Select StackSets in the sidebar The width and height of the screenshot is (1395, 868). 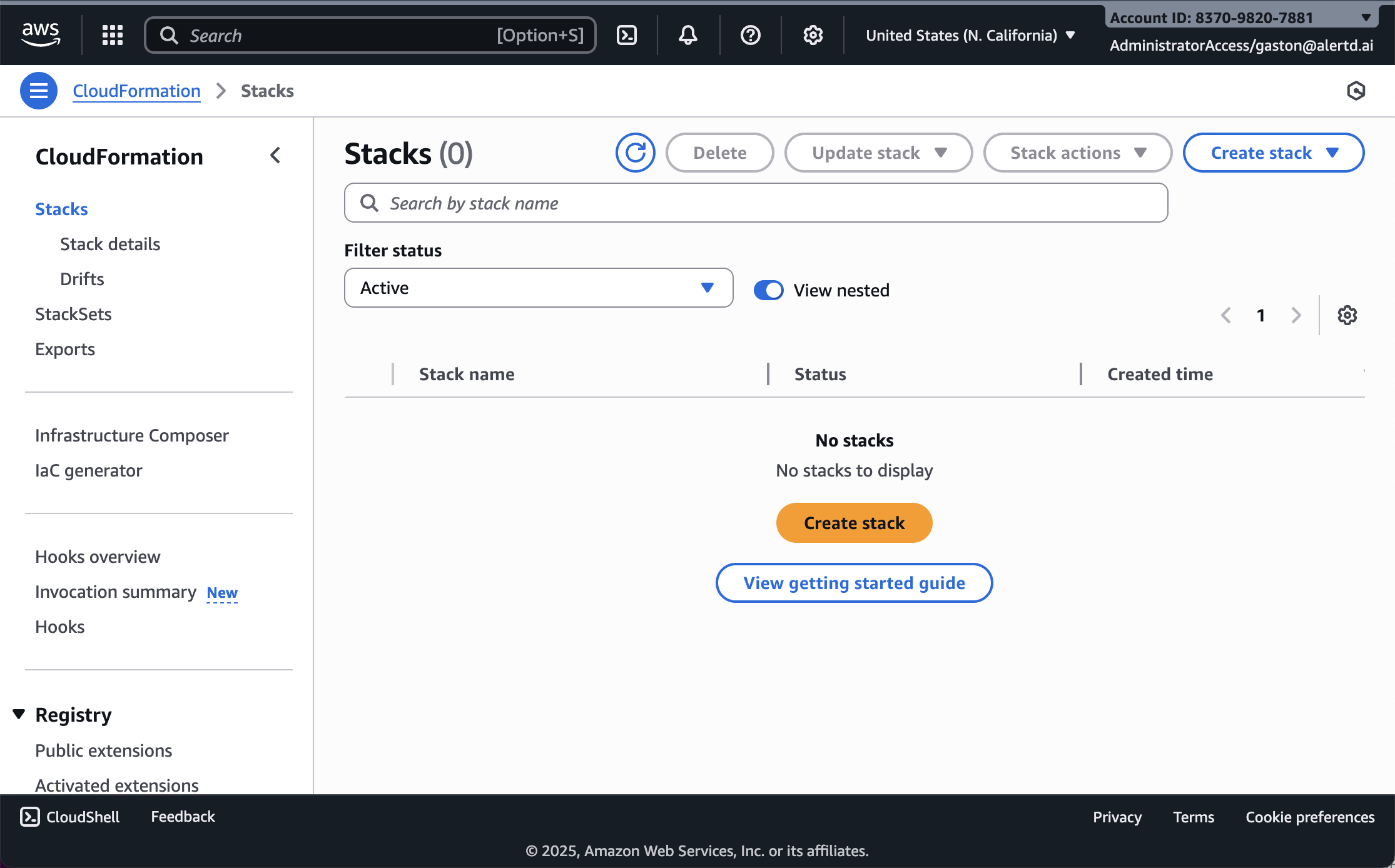tap(73, 314)
